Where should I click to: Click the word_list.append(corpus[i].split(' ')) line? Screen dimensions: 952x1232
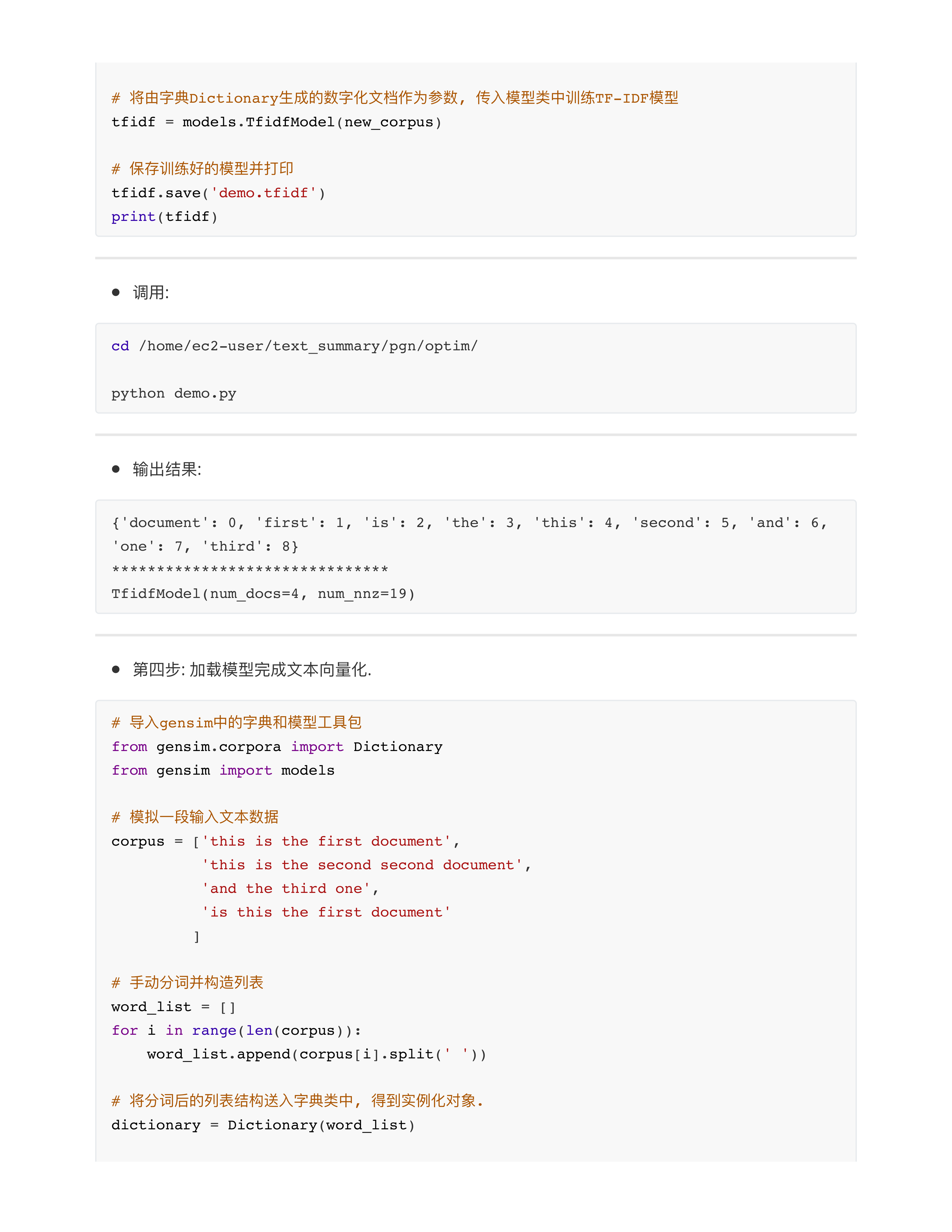click(316, 1054)
